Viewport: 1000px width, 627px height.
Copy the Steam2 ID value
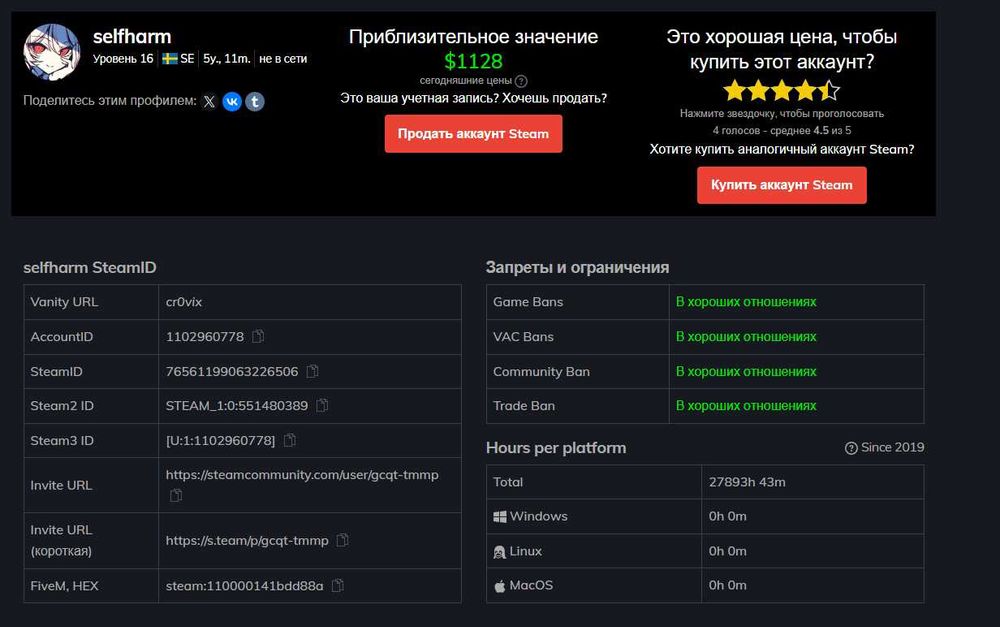(x=322, y=405)
